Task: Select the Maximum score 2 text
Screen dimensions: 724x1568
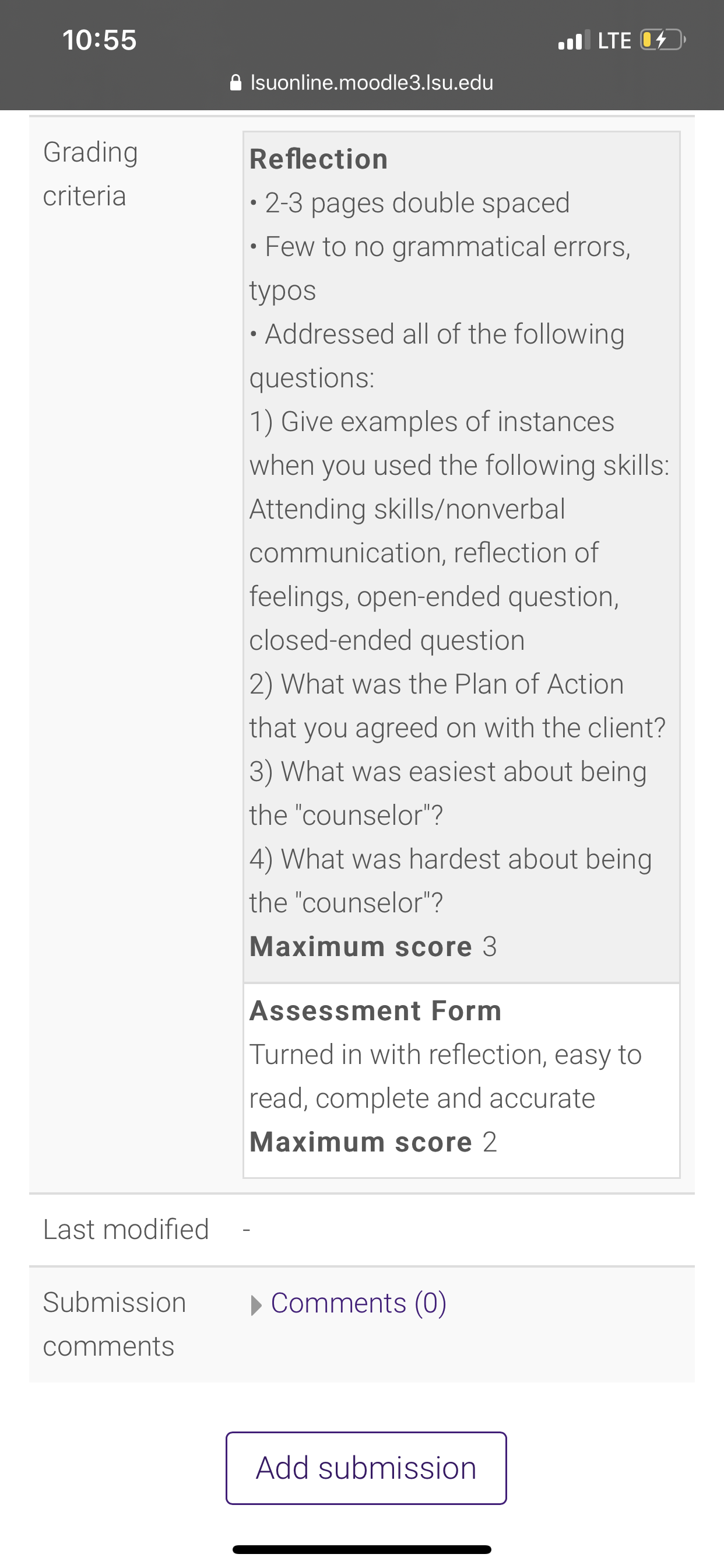Action: [x=373, y=1142]
